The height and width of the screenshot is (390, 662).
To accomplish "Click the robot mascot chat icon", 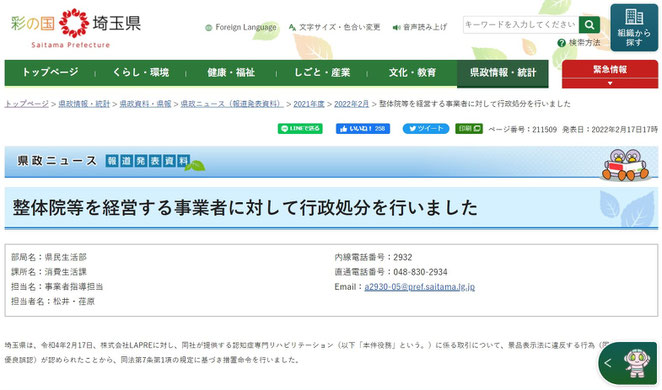I will click(637, 363).
